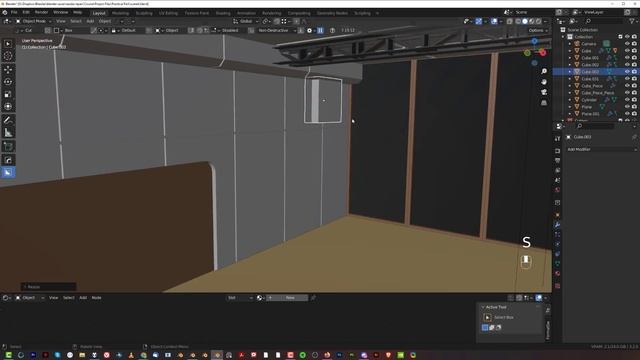Hide Camera object with its eye icon

point(627,44)
